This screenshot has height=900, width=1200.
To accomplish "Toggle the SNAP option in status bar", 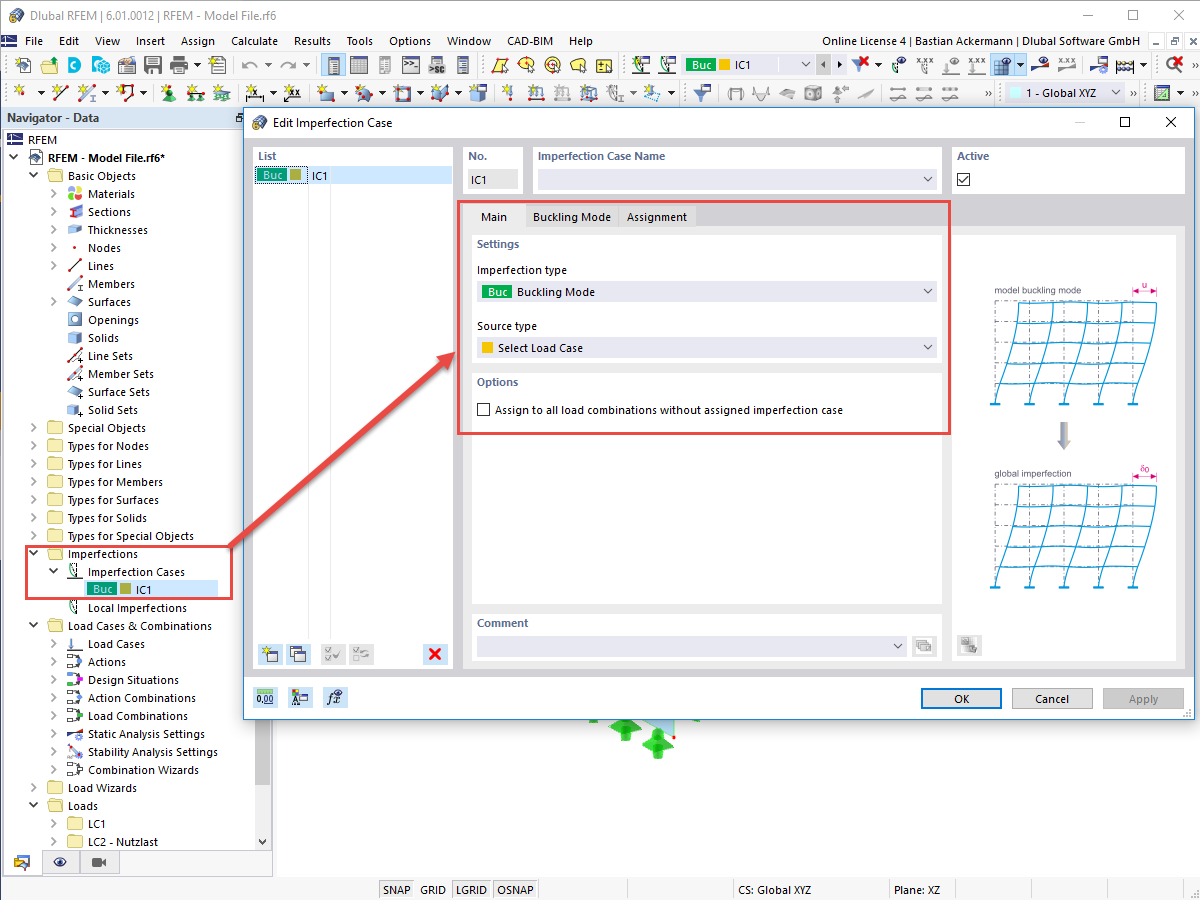I will [x=396, y=889].
